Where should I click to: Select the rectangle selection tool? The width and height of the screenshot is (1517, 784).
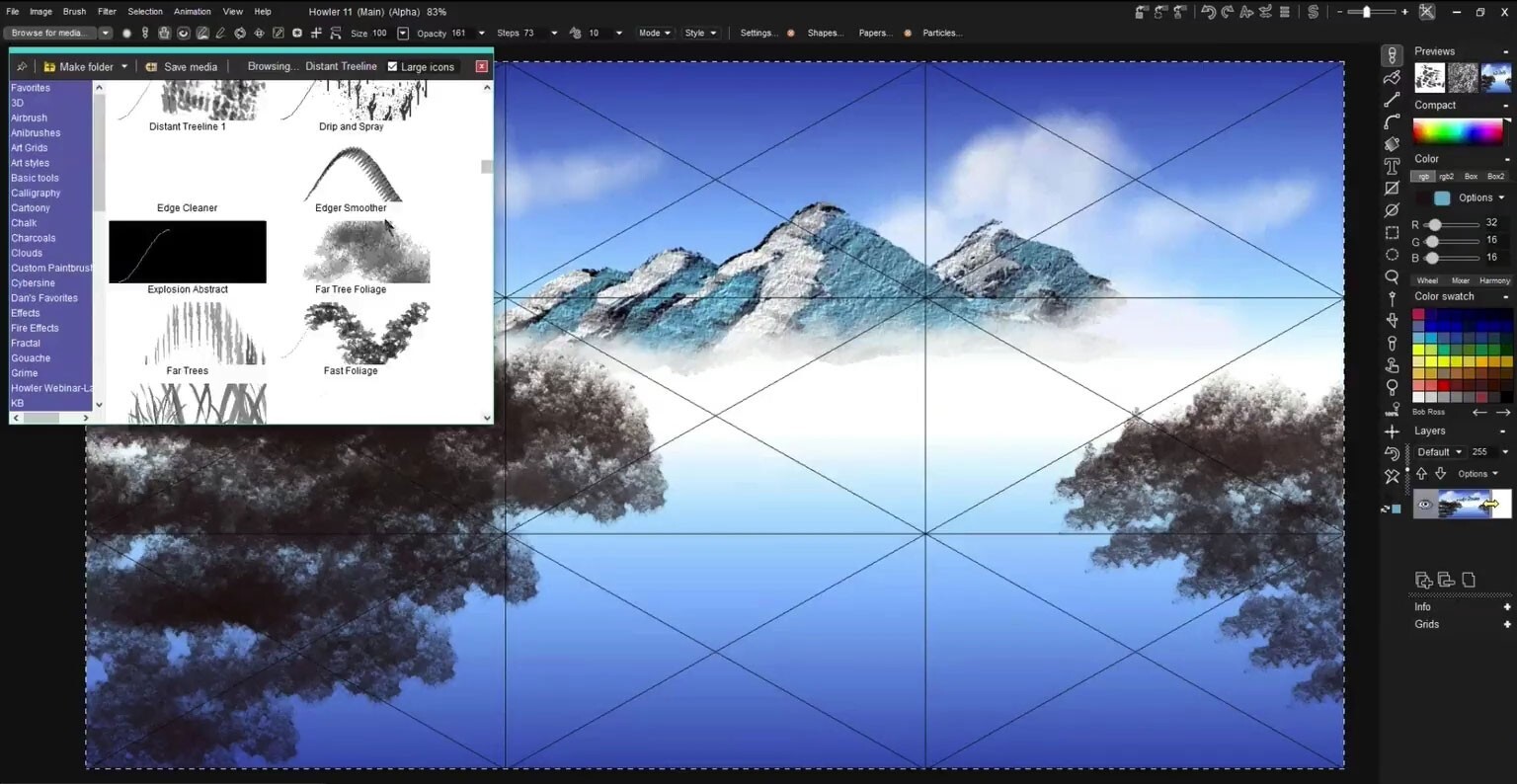pos(1392,233)
